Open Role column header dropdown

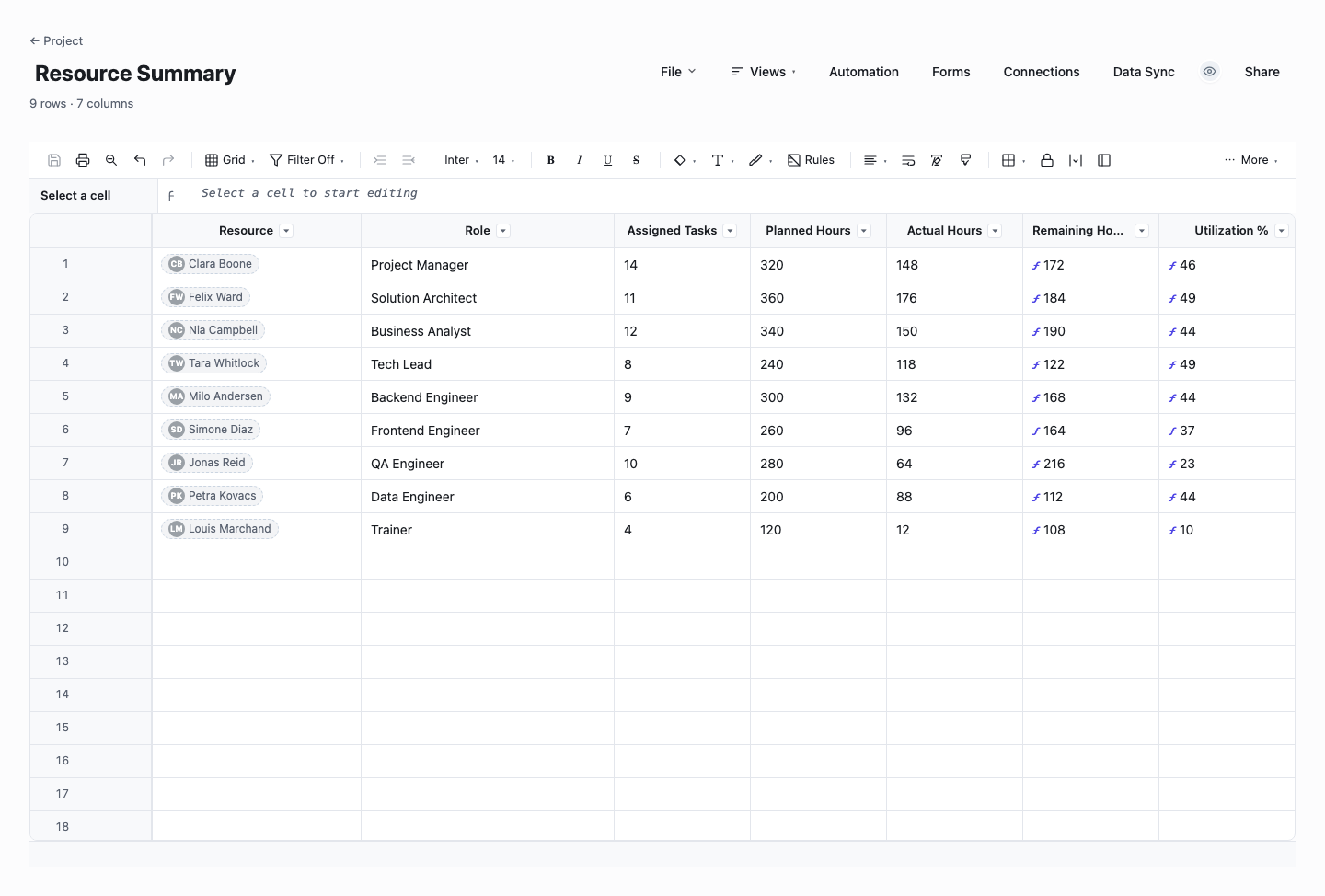pos(503,231)
